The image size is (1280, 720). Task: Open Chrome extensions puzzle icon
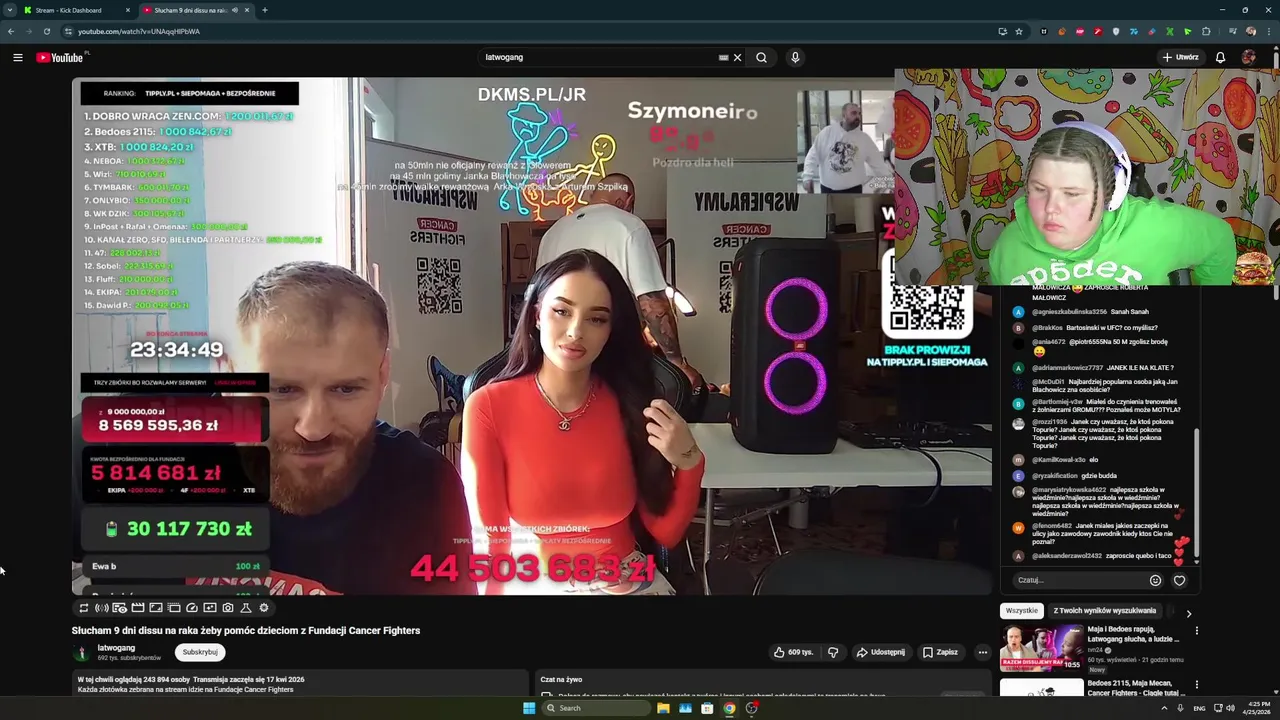pyautogui.click(x=1206, y=31)
